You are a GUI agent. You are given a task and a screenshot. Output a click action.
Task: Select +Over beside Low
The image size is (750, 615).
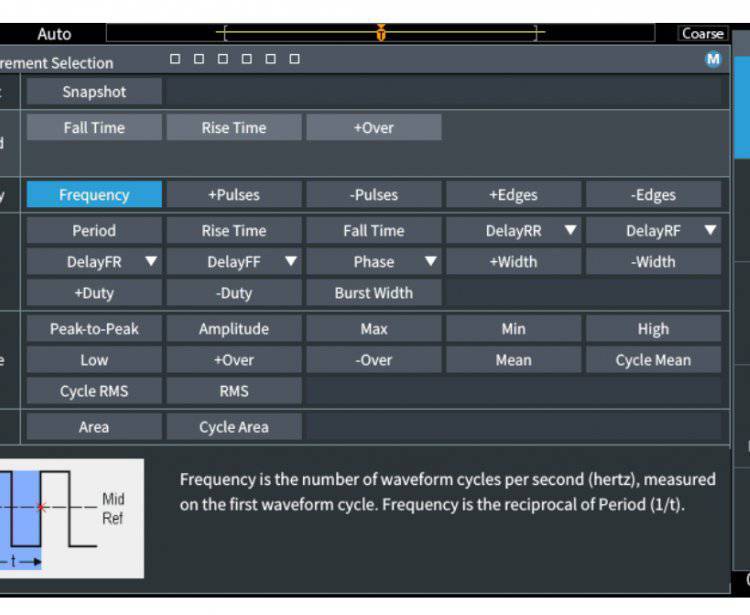(234, 360)
